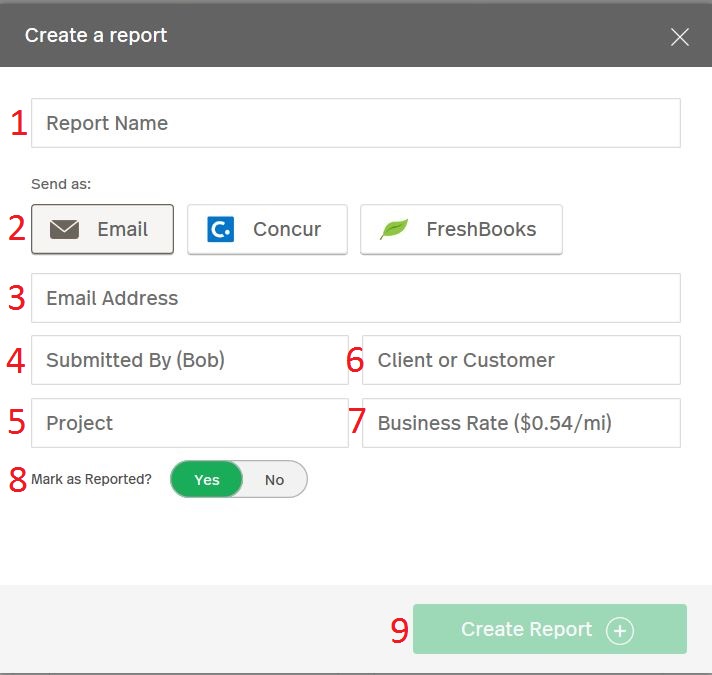Image resolution: width=712 pixels, height=675 pixels.
Task: Click the green FreshBooks leaf icon
Action: (x=394, y=229)
